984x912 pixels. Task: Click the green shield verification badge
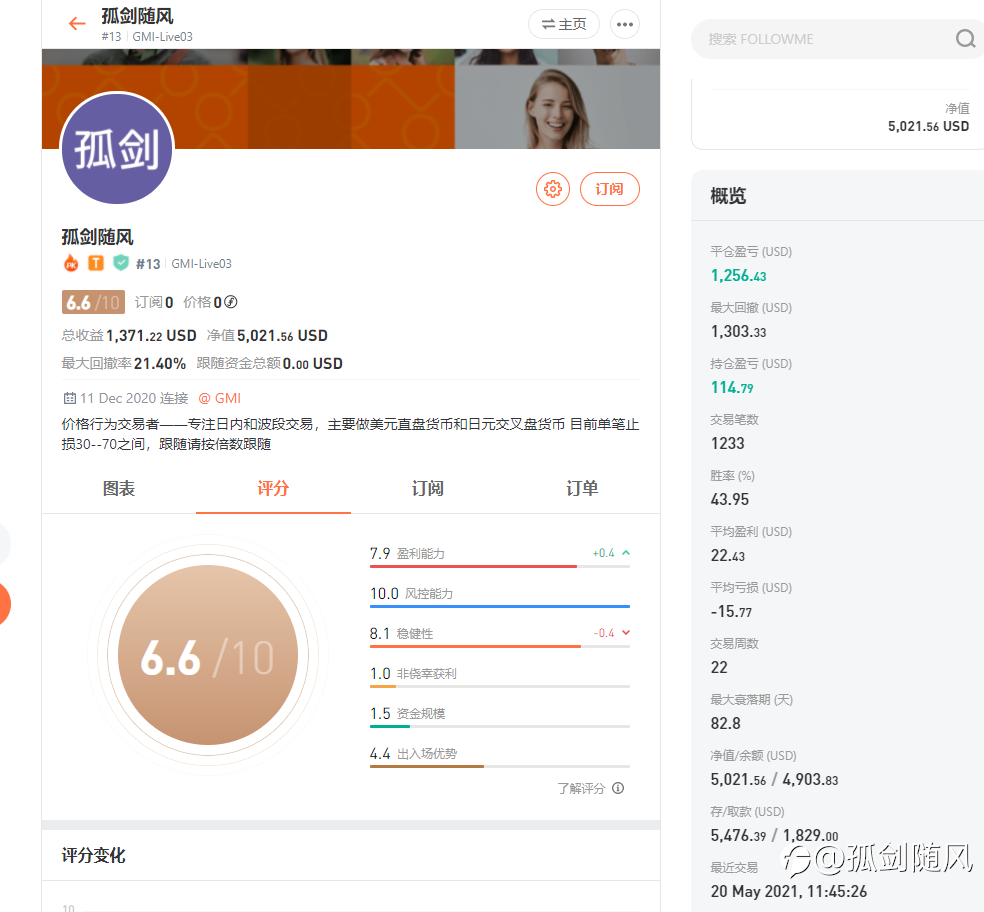click(x=120, y=263)
